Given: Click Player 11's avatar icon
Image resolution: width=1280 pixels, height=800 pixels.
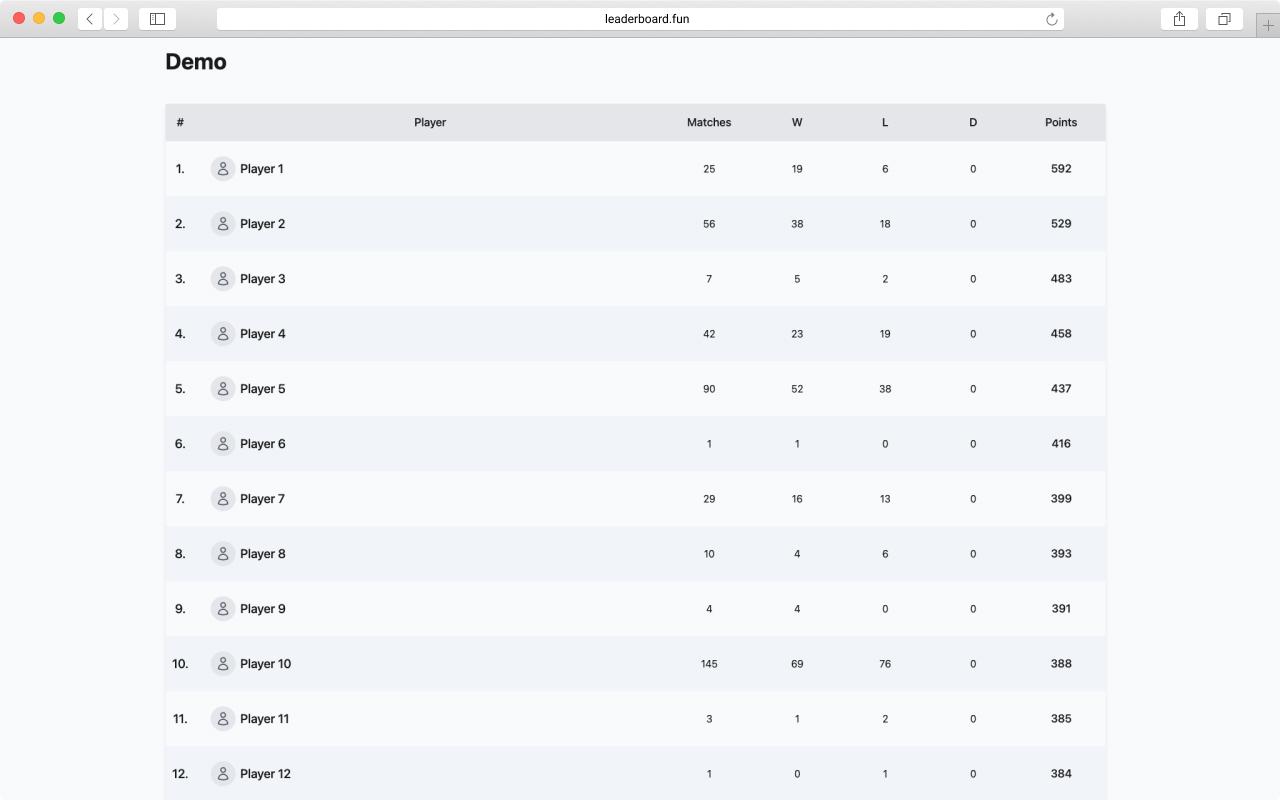Looking at the screenshot, I should click(223, 719).
